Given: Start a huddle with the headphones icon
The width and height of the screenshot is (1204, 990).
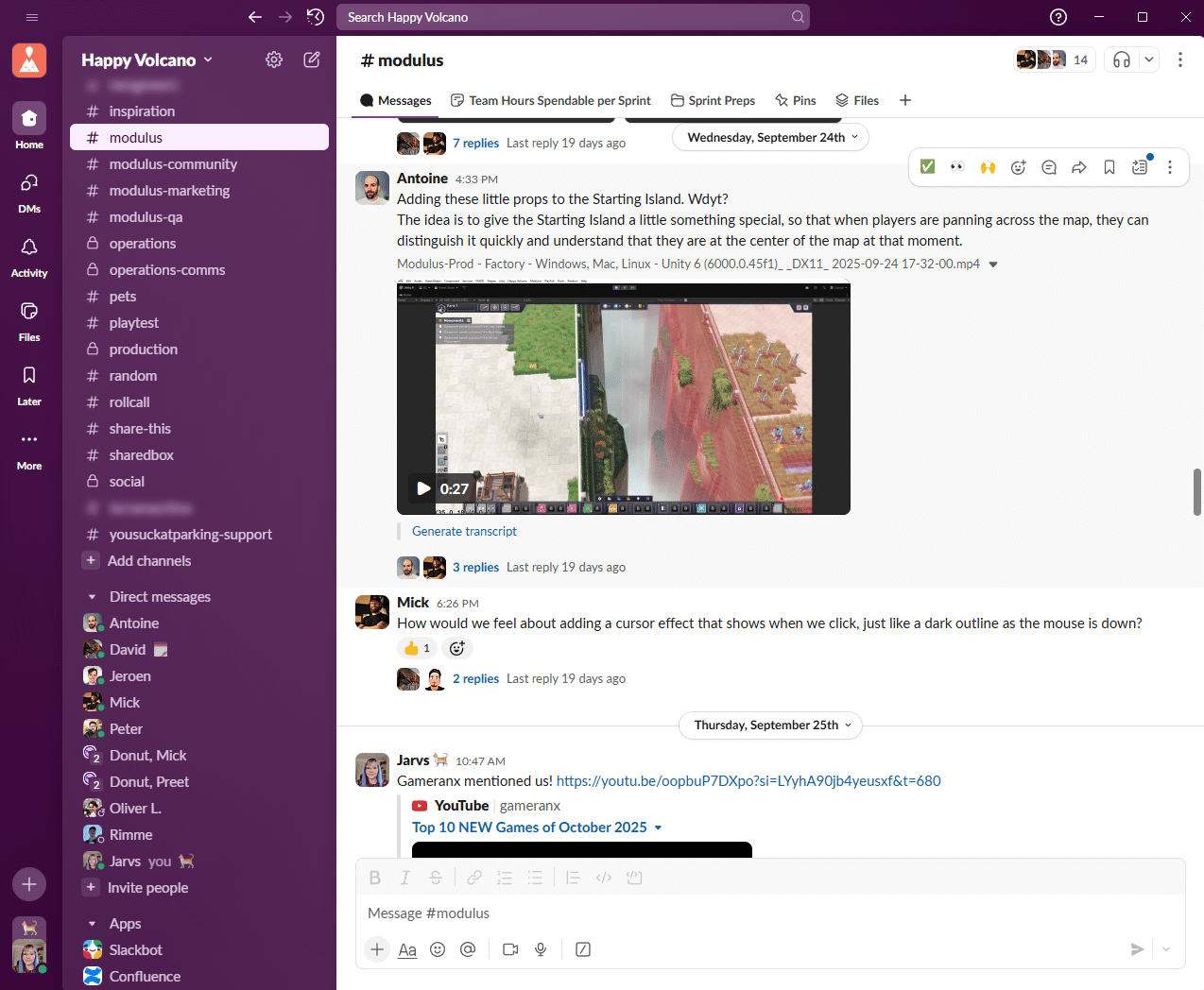Looking at the screenshot, I should coord(1122,60).
